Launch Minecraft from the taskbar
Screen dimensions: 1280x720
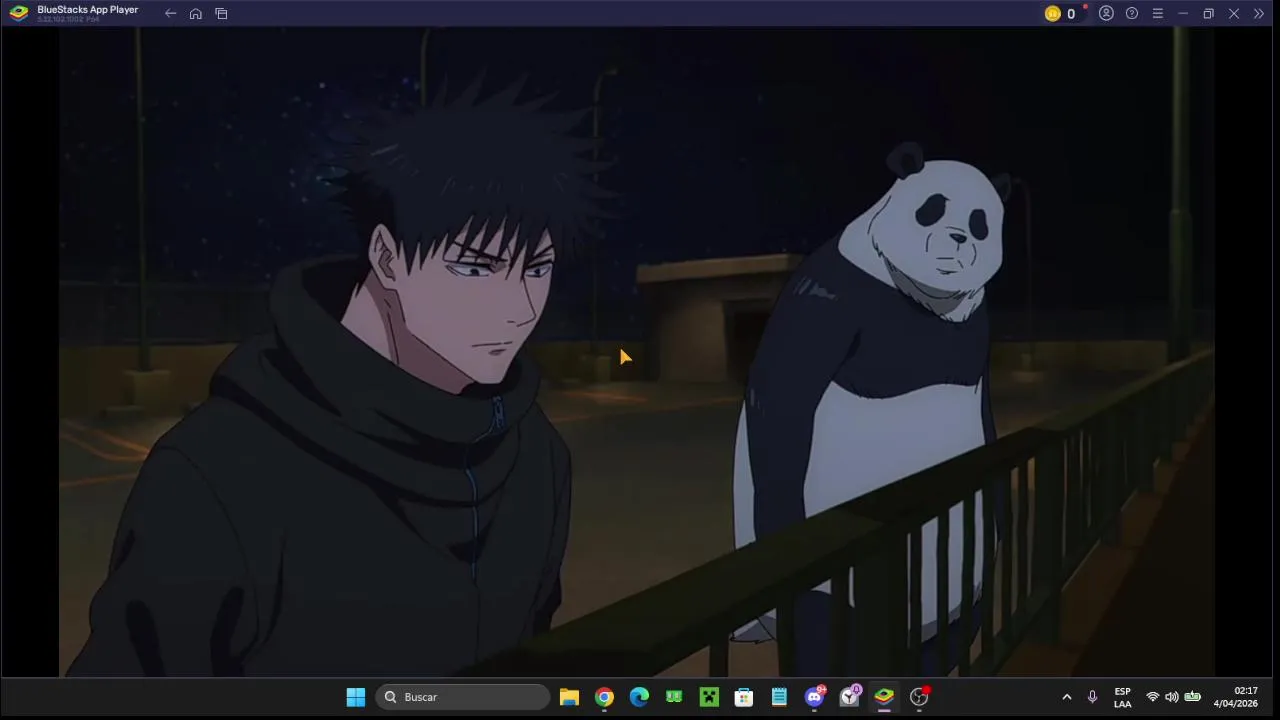[709, 697]
